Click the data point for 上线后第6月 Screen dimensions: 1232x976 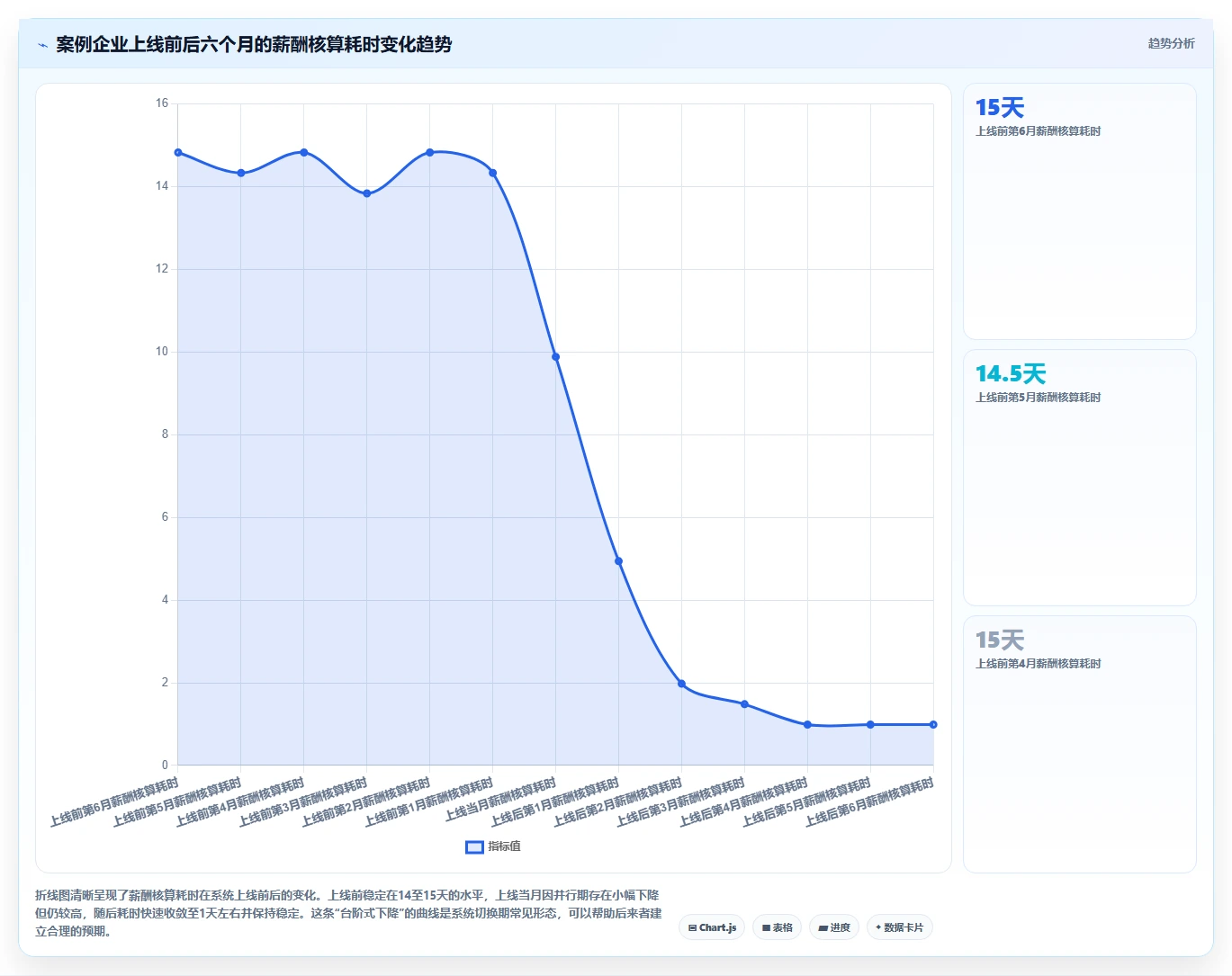coord(933,725)
